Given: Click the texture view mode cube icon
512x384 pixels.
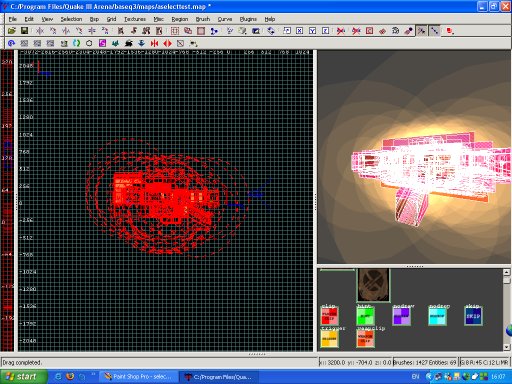Looking at the screenshot, I should [242, 31].
